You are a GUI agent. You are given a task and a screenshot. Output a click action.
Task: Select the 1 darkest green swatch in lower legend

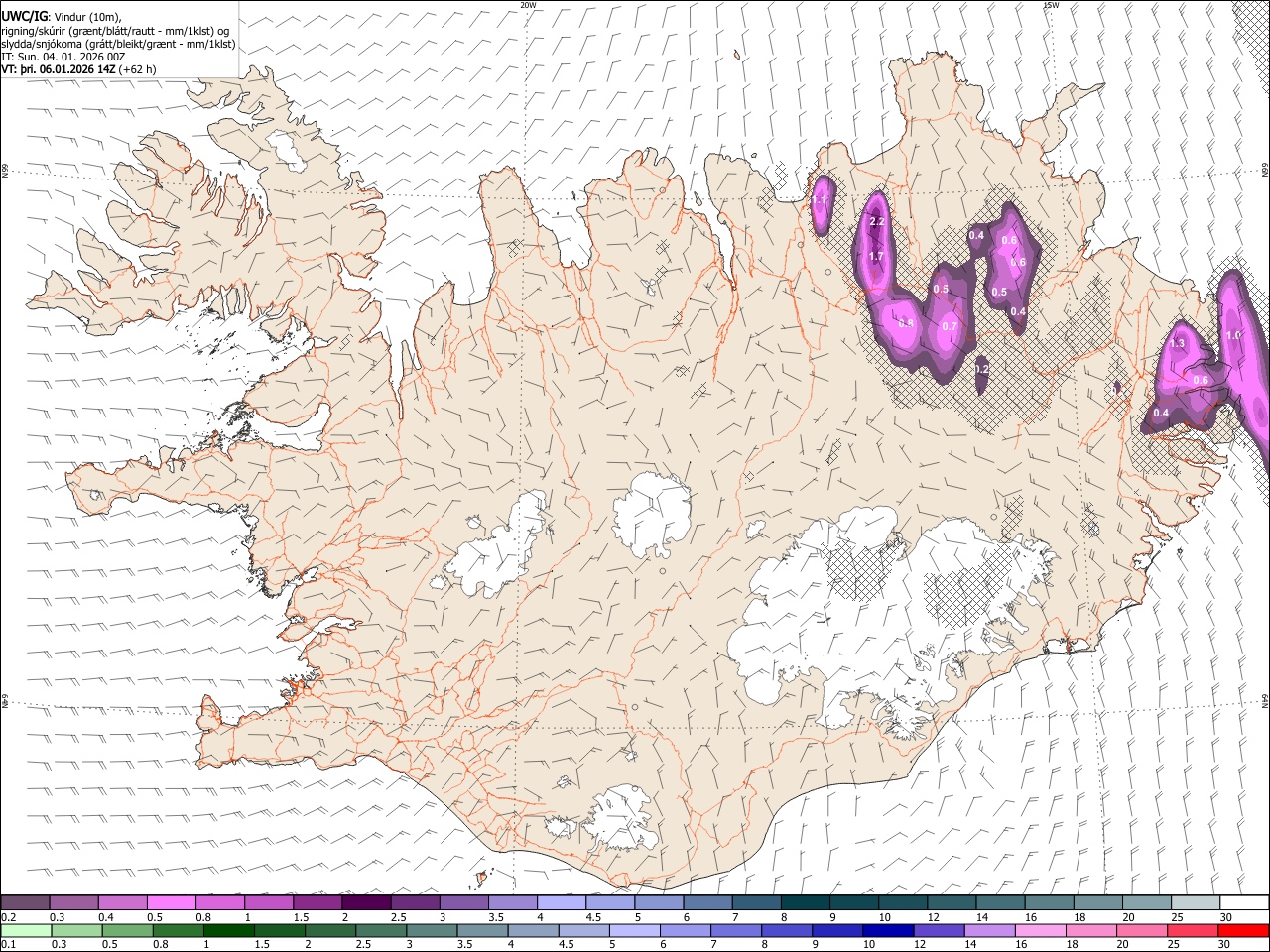point(228,930)
